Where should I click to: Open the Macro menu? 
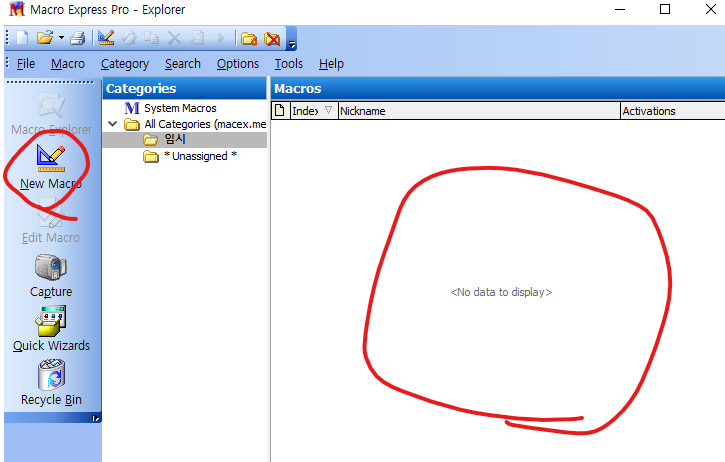pos(68,64)
